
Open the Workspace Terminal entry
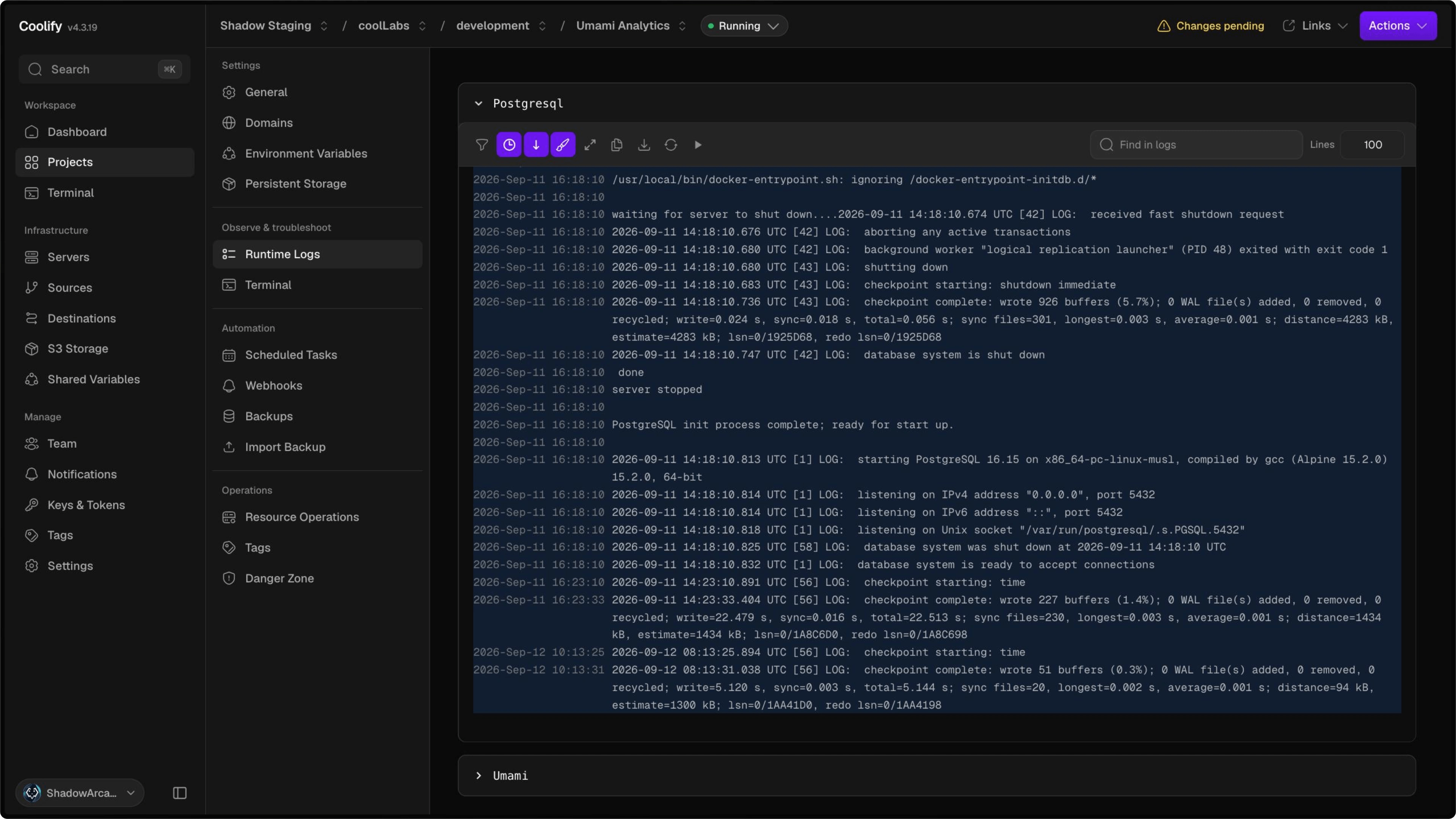point(105,193)
